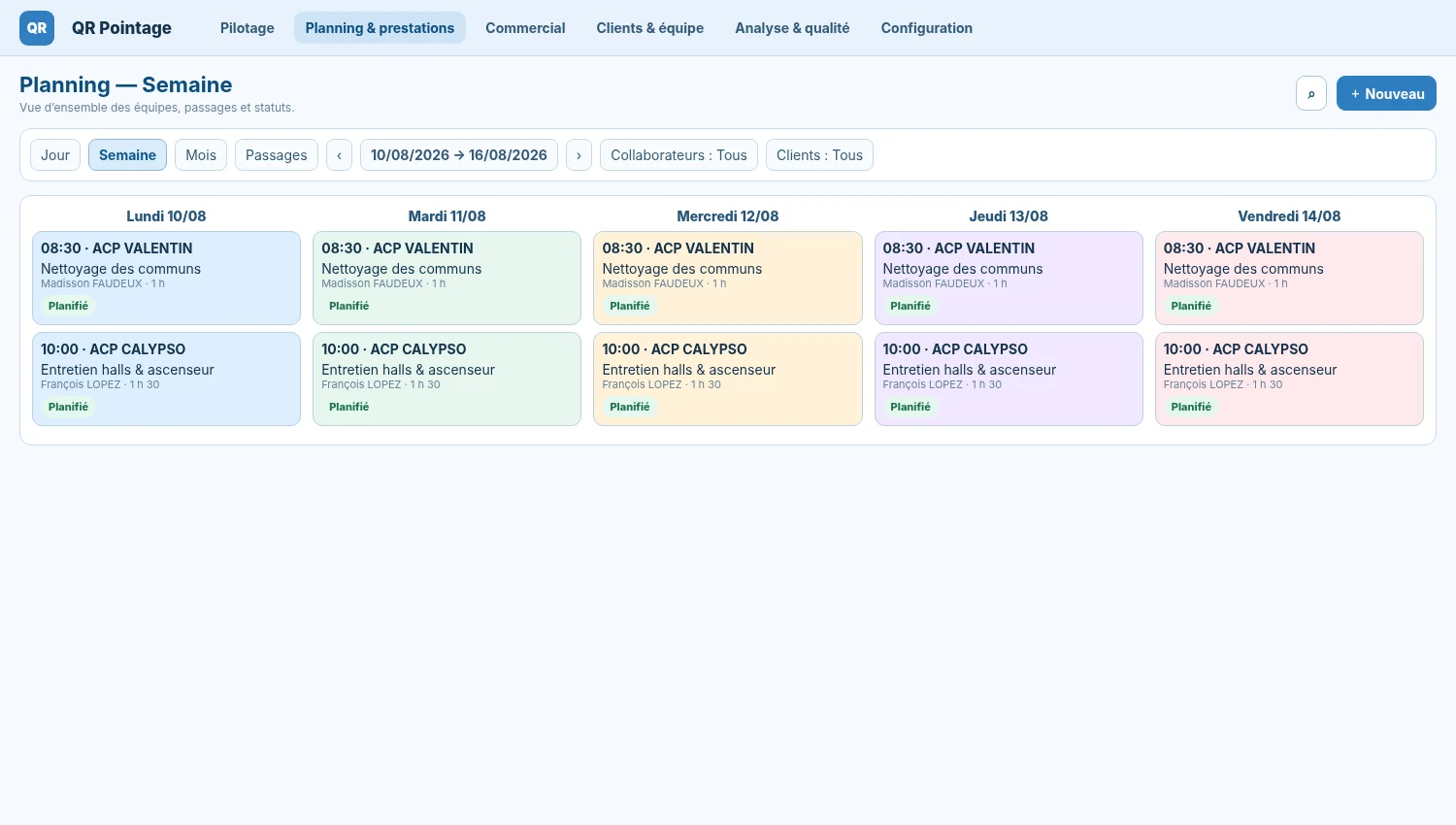Screen dimensions: 1456x825
Task: Open Mercredi 08:30 ACP VALENTIN card
Action: (x=728, y=278)
